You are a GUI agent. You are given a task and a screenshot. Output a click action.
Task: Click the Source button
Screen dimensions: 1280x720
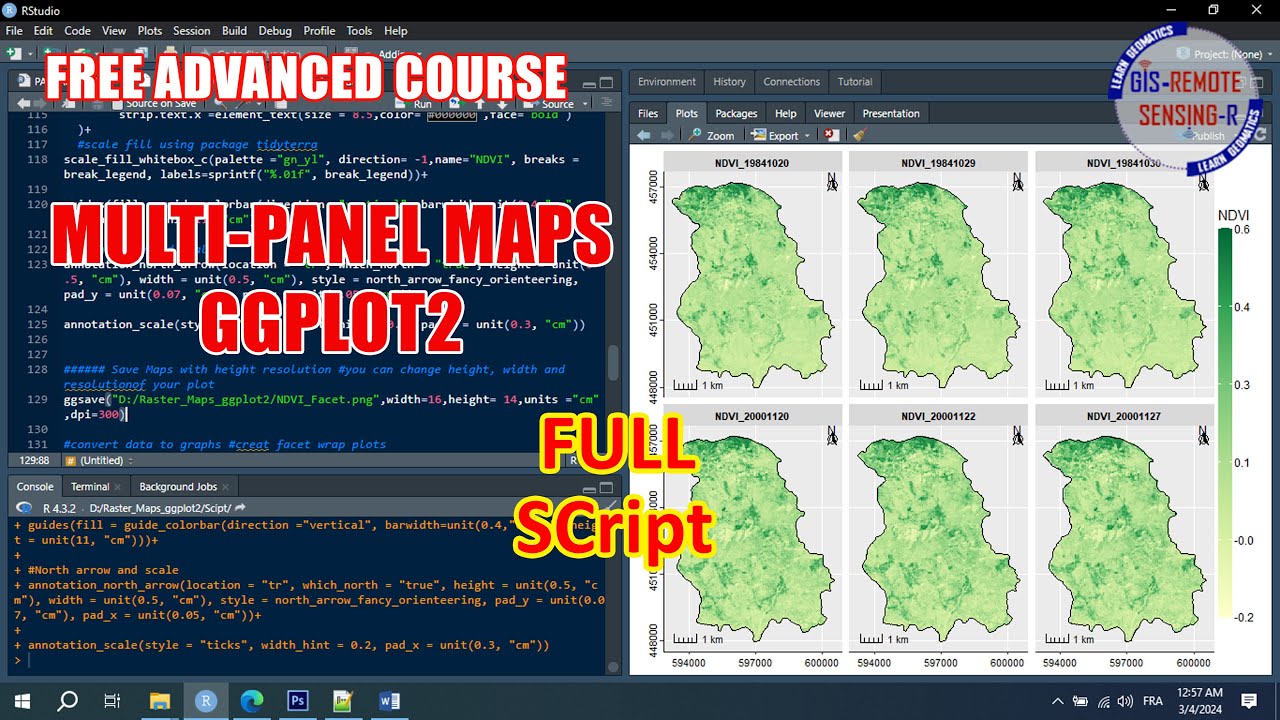point(550,104)
